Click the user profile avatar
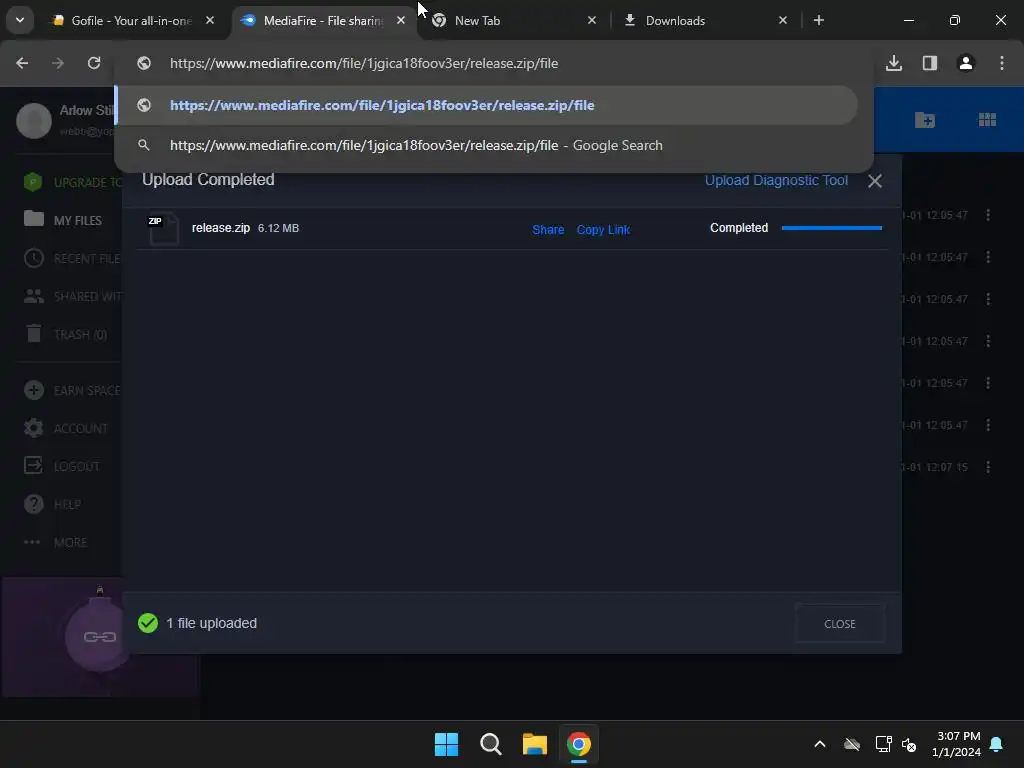 click(x=34, y=121)
